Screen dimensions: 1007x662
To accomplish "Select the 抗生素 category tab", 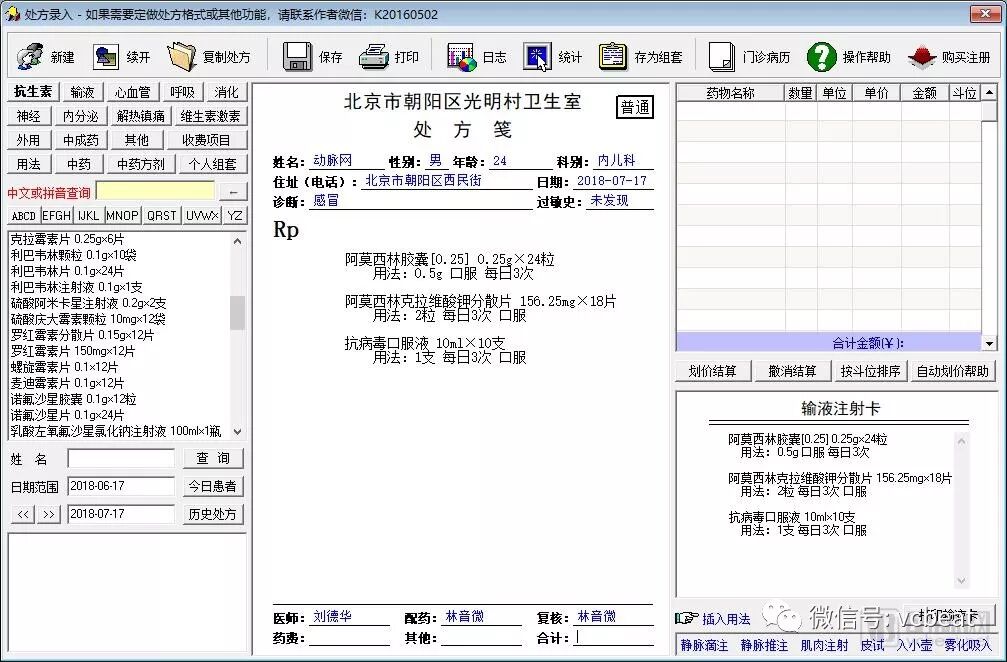I will pyautogui.click(x=33, y=92).
